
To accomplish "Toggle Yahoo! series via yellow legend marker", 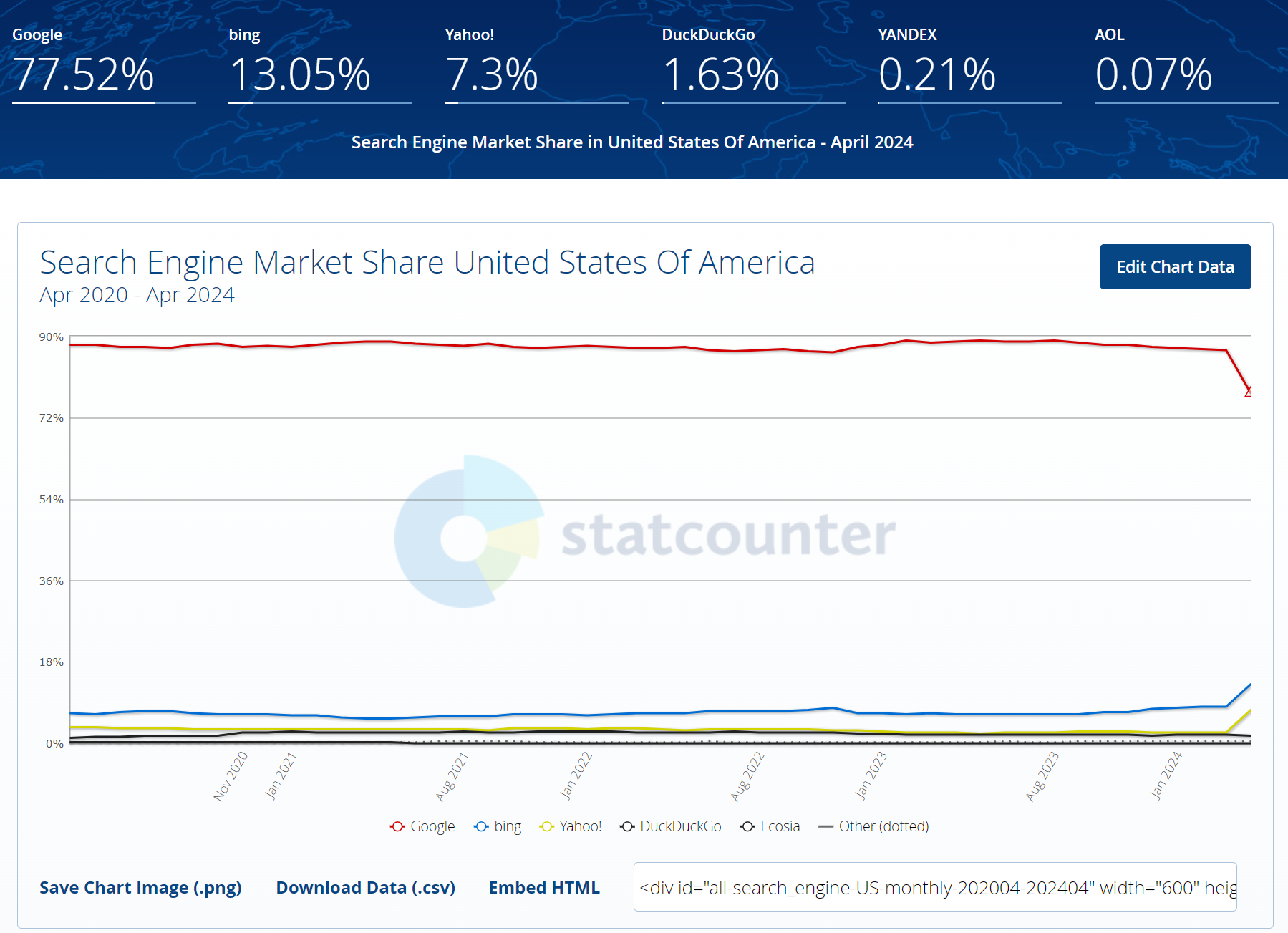I will [x=547, y=826].
